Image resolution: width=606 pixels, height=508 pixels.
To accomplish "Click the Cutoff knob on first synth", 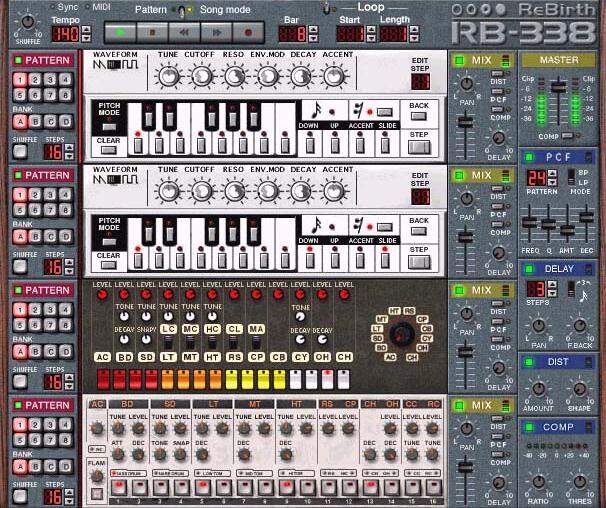I will pyautogui.click(x=201, y=76).
